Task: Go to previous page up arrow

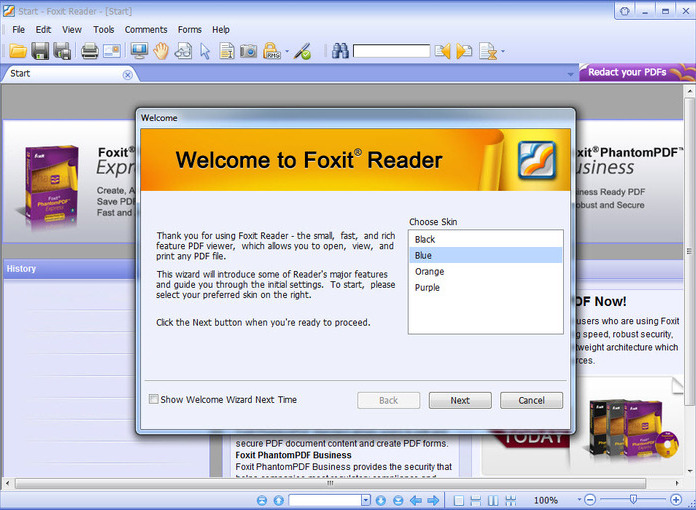Action: tap(279, 500)
